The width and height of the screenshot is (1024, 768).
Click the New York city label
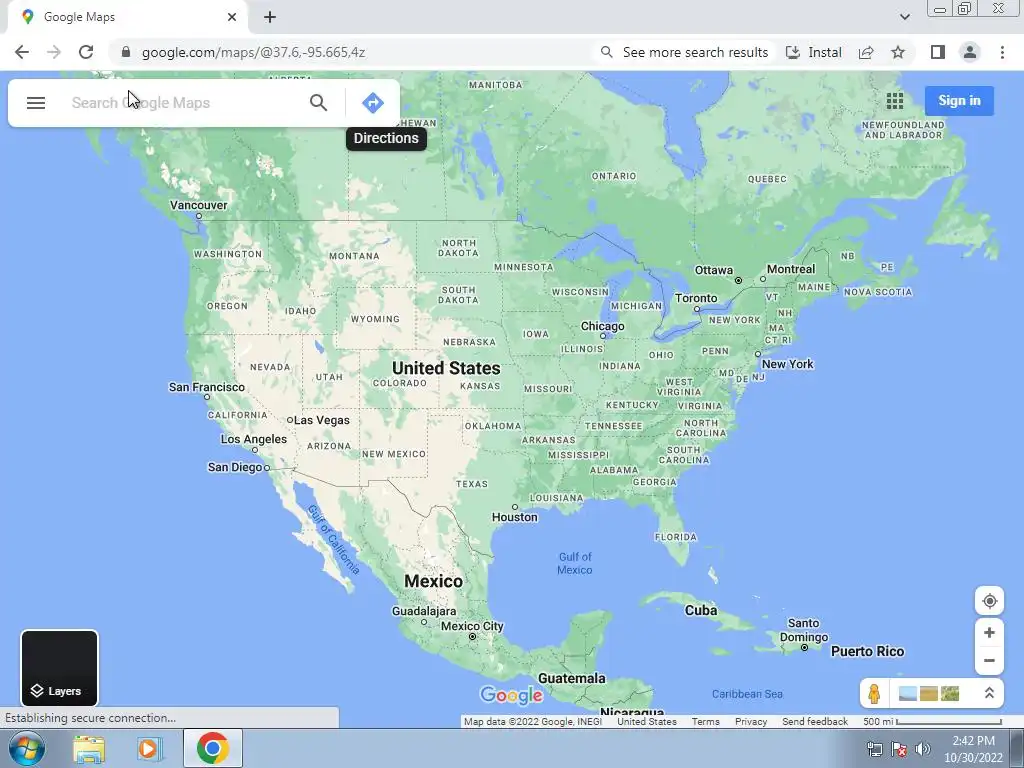[788, 364]
